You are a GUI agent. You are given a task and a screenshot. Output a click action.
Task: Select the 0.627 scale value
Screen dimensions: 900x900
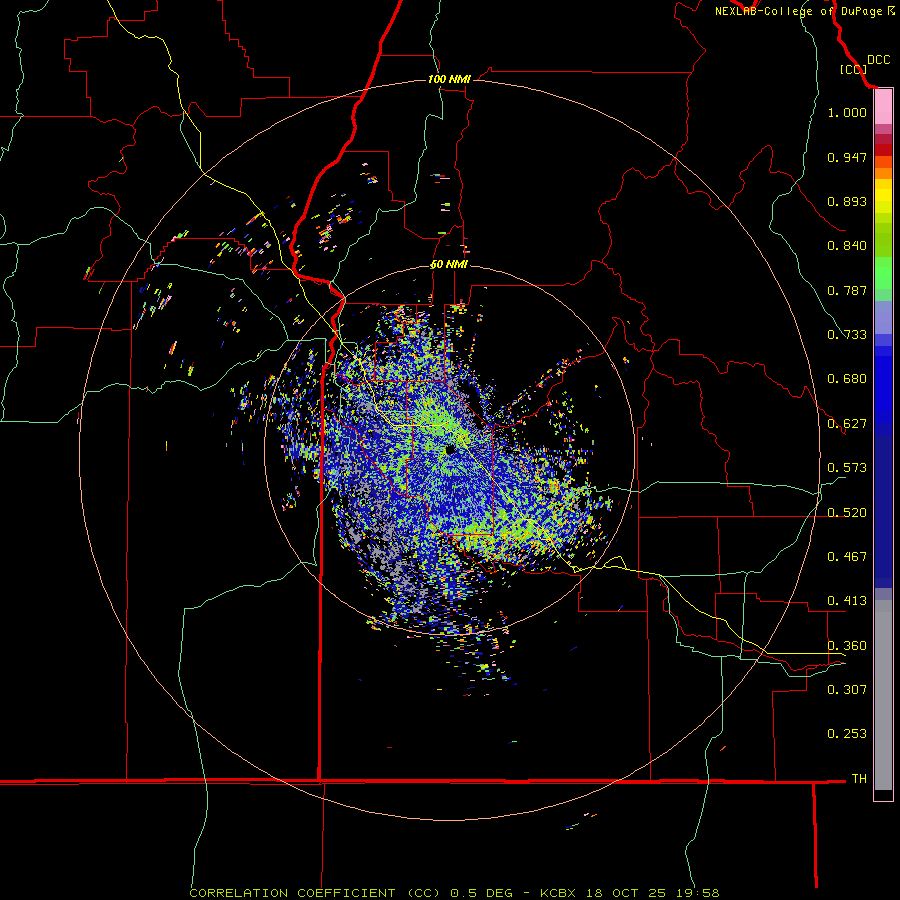pyautogui.click(x=847, y=424)
